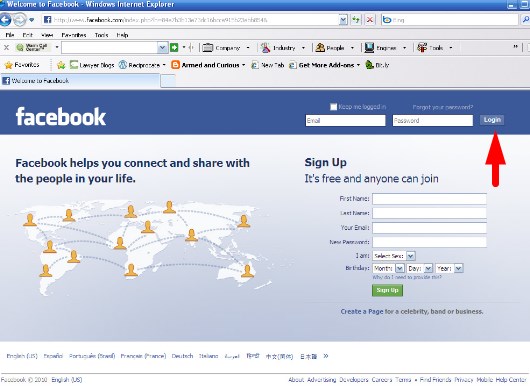Click the login Email field

345,120
